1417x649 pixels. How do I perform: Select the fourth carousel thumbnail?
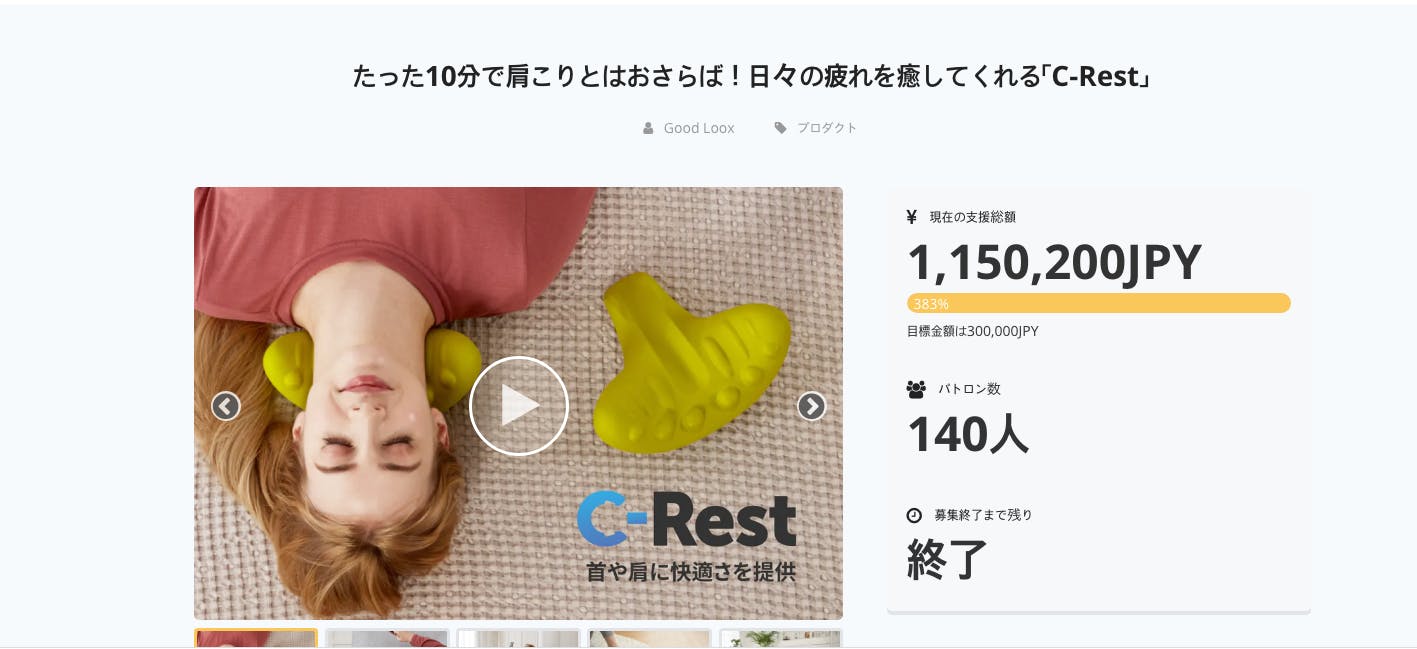pyautogui.click(x=649, y=638)
